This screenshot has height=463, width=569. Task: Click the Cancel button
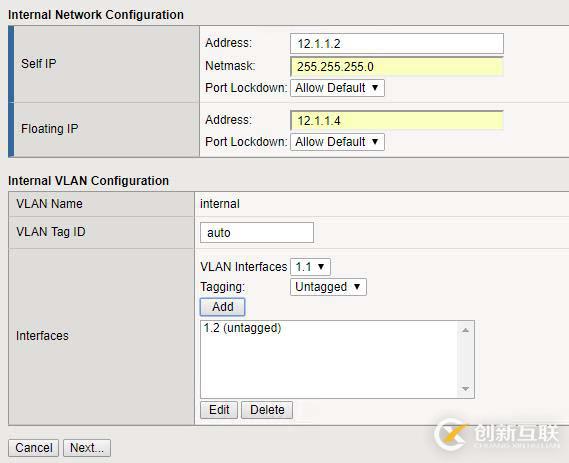[33, 448]
